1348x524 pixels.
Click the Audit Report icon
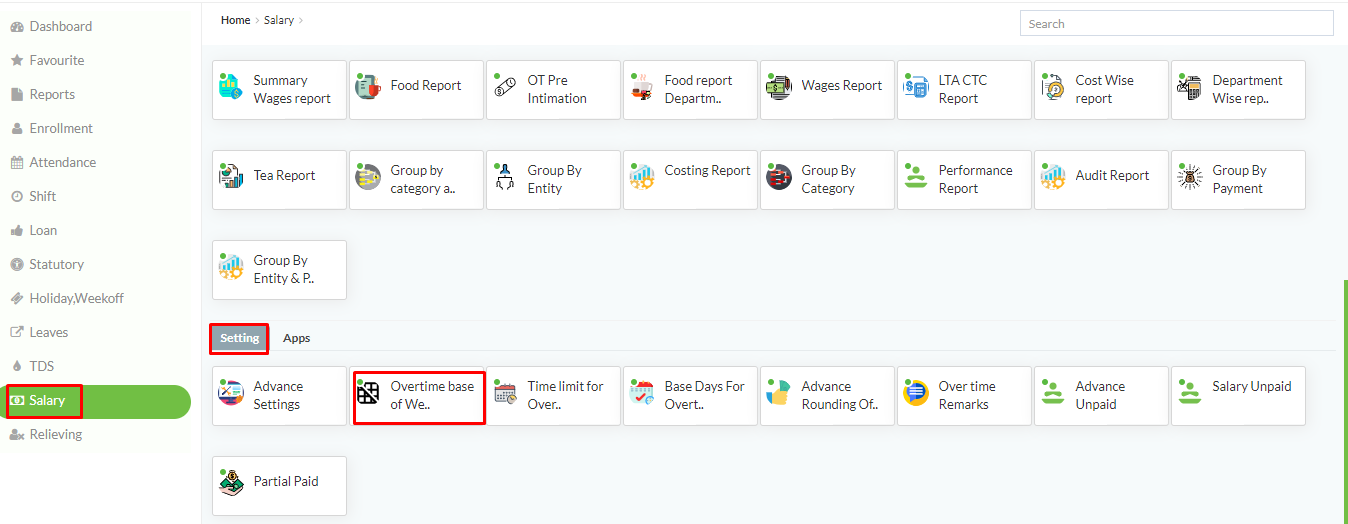[x=1053, y=178]
